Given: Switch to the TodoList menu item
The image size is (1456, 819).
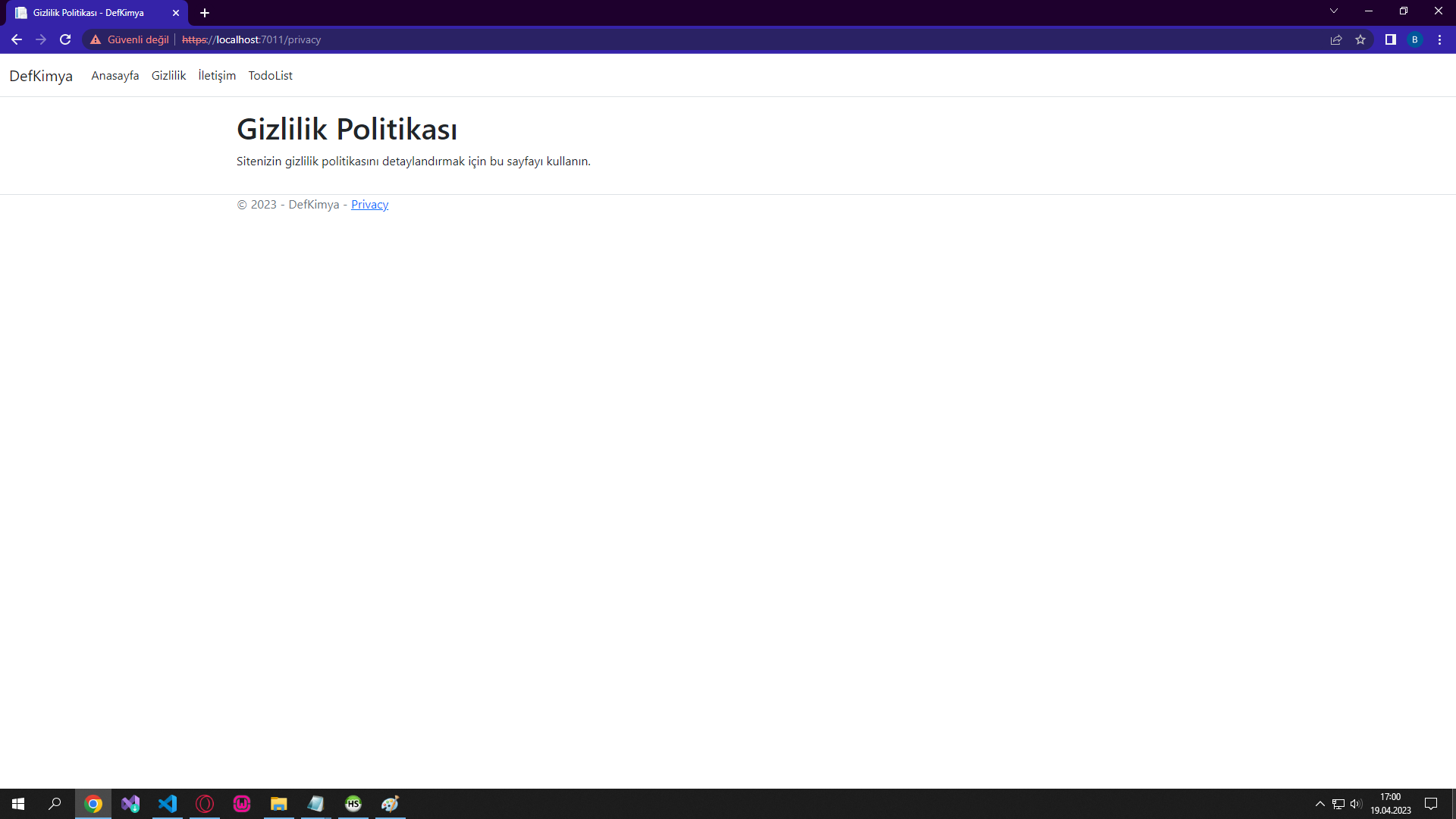Looking at the screenshot, I should 270,75.
